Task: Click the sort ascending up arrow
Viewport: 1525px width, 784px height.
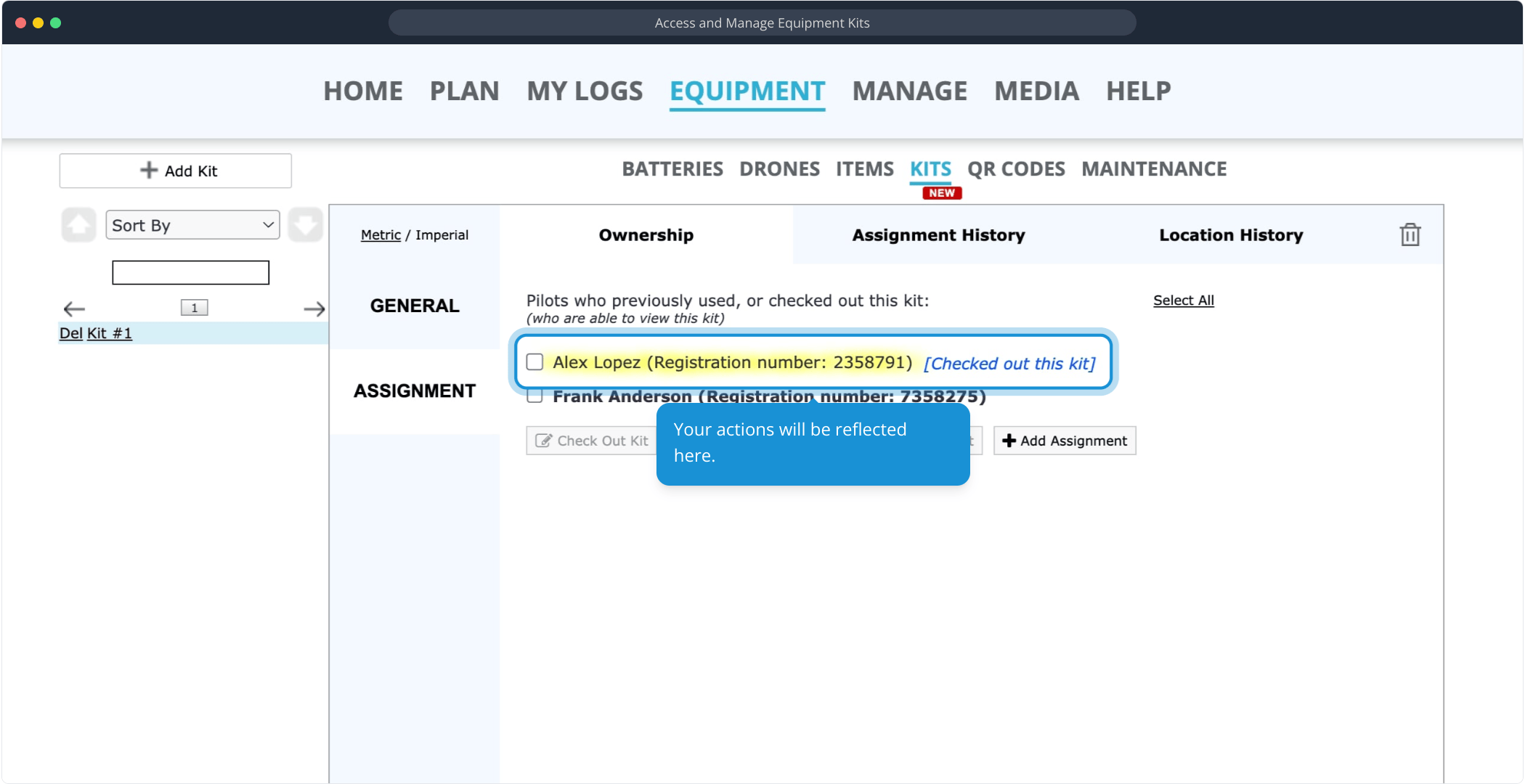Action: (78, 225)
